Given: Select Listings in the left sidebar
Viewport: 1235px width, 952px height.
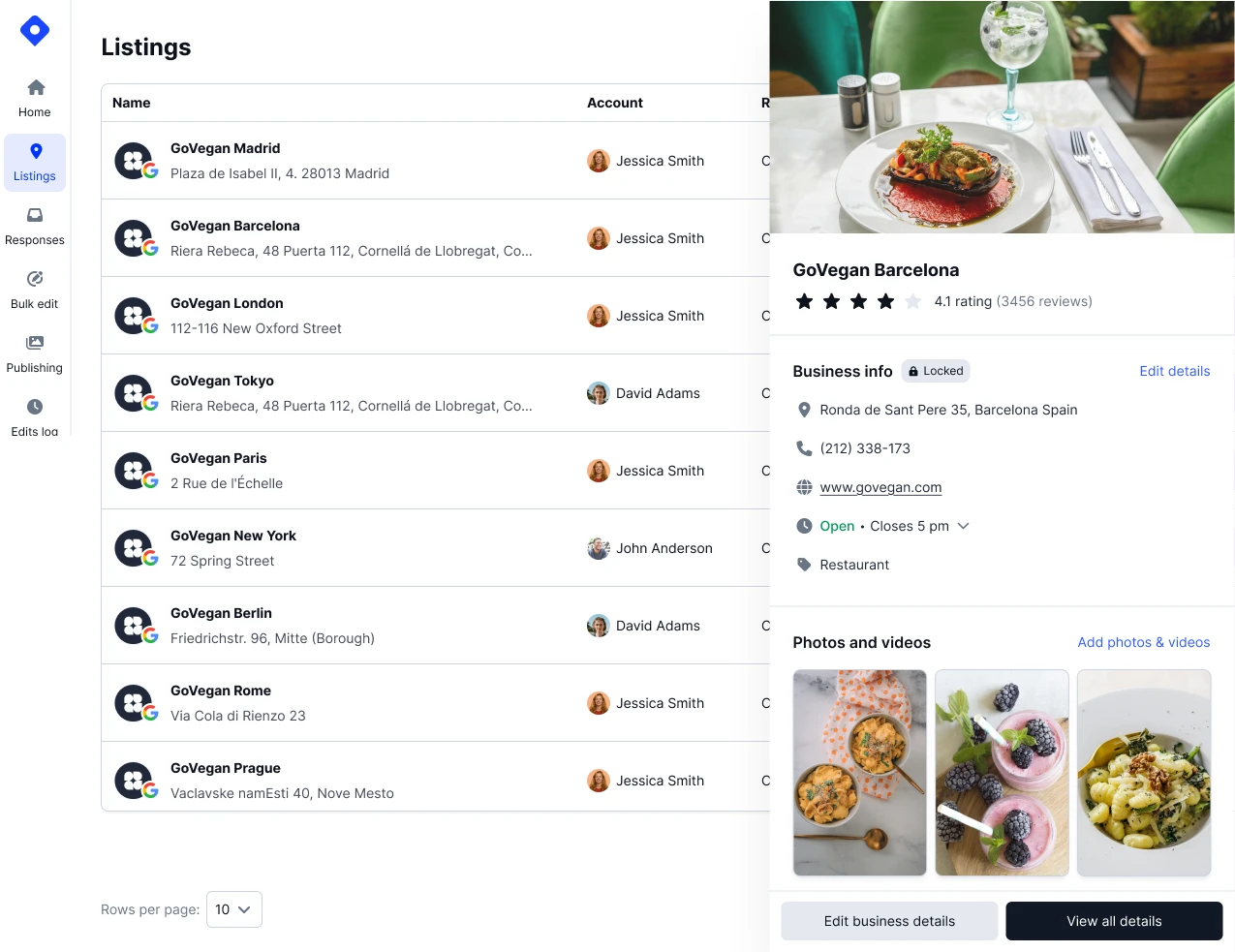Looking at the screenshot, I should coord(34,162).
